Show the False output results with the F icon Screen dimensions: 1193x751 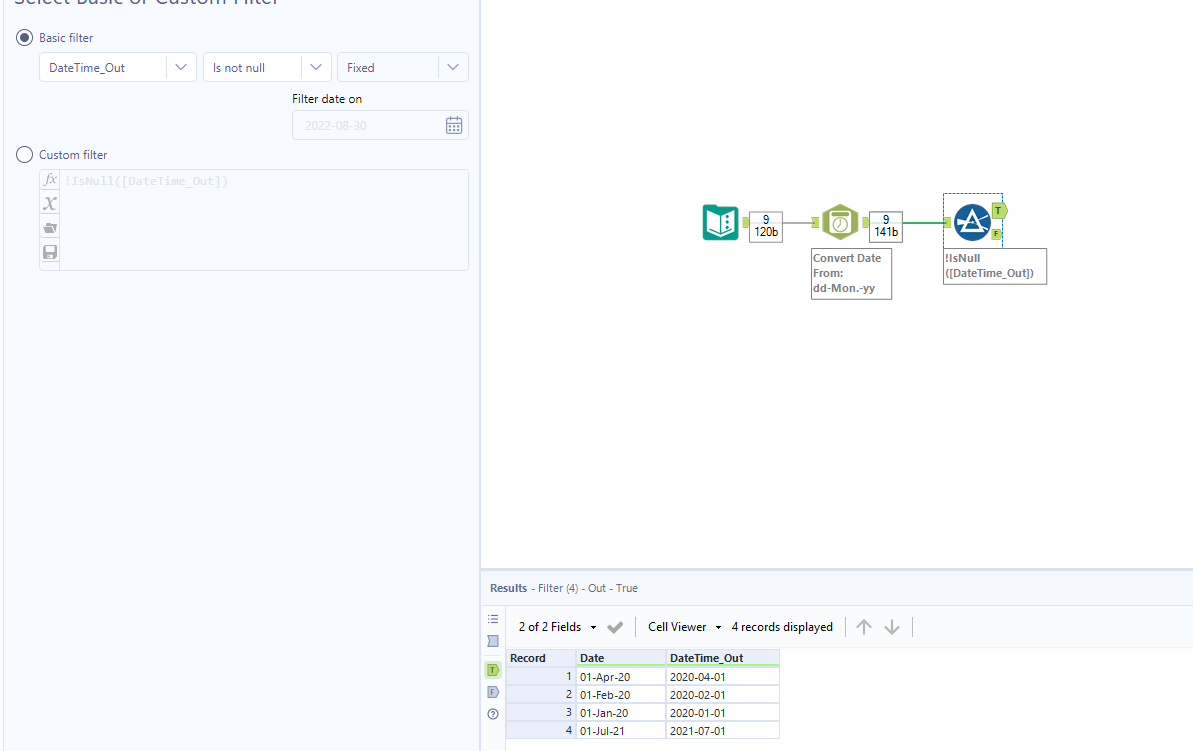click(492, 691)
